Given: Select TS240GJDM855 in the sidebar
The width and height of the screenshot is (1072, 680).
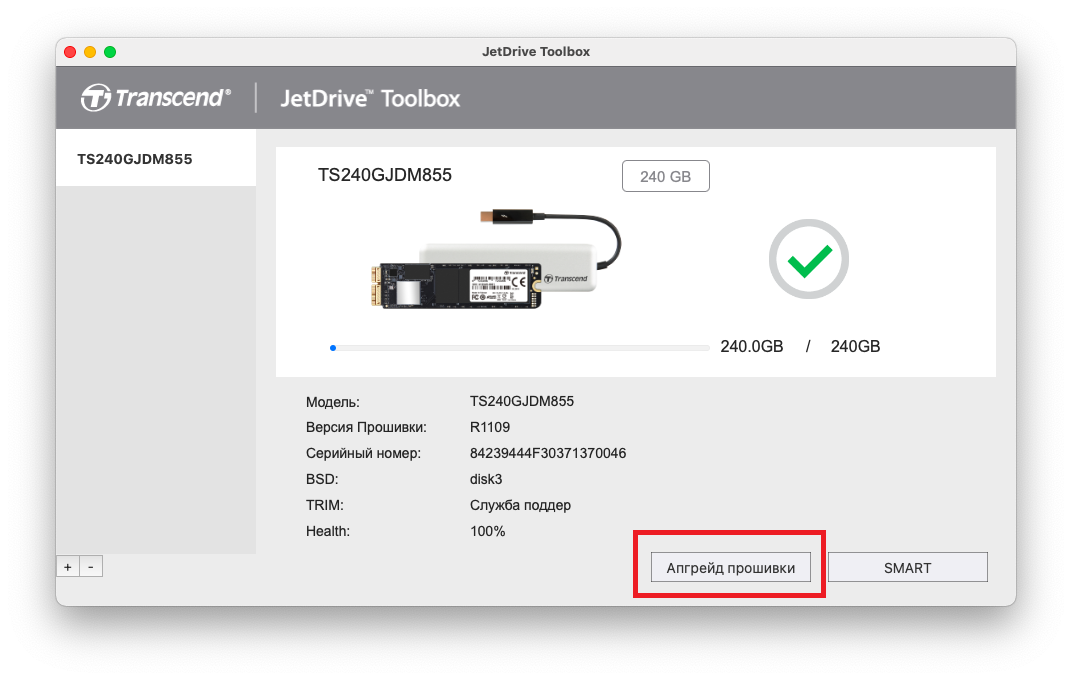Looking at the screenshot, I should tap(156, 159).
